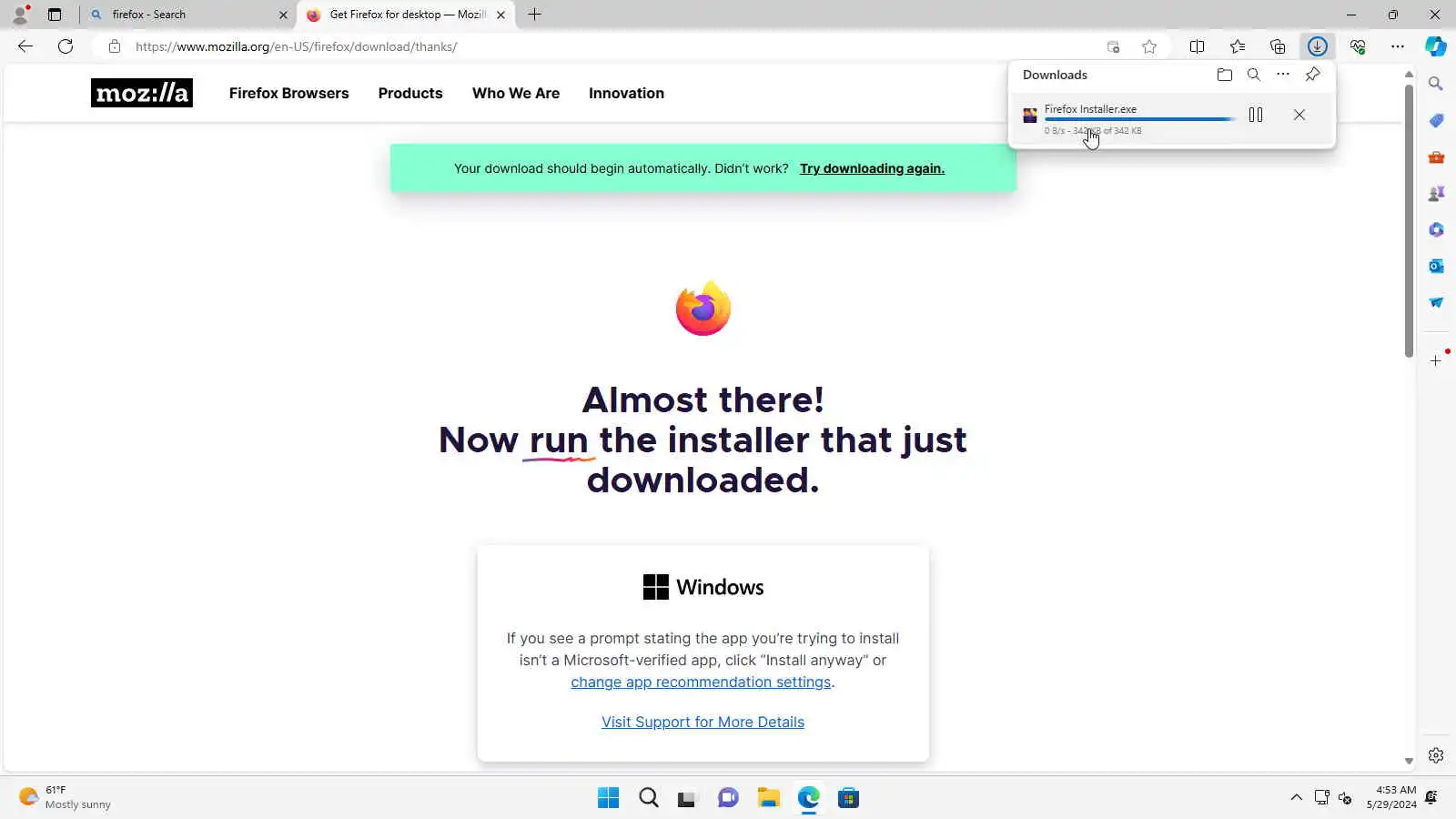Screen dimensions: 1456x819
Task: Open Who We Are menu
Action: coord(516,93)
